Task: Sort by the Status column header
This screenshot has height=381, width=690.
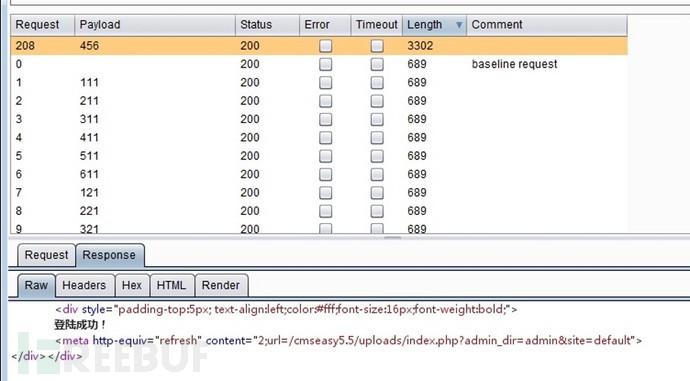Action: point(267,25)
